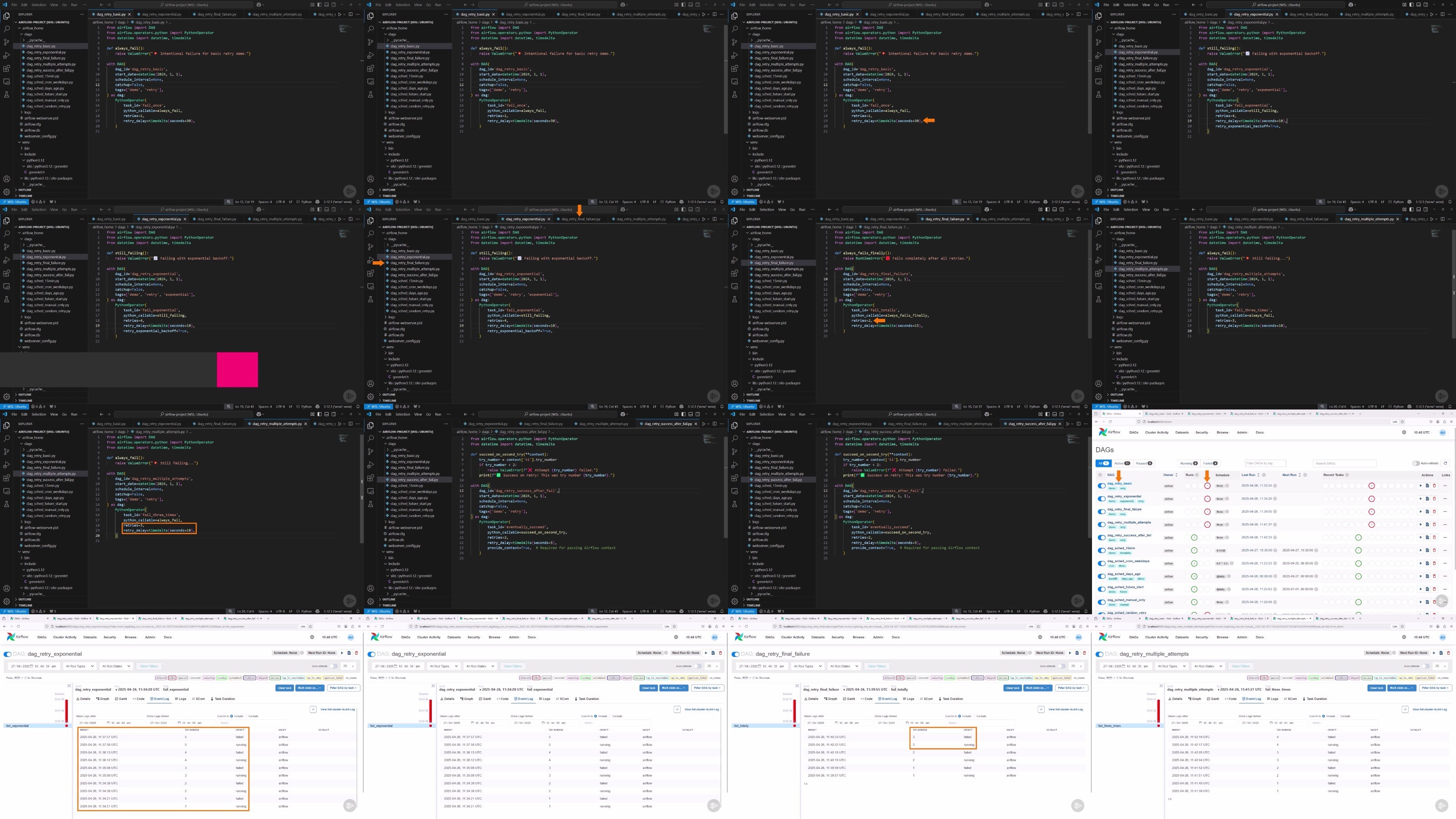Click delete DAG trash icon on dag_retry_multiple_attempts page

[x=1449, y=653]
